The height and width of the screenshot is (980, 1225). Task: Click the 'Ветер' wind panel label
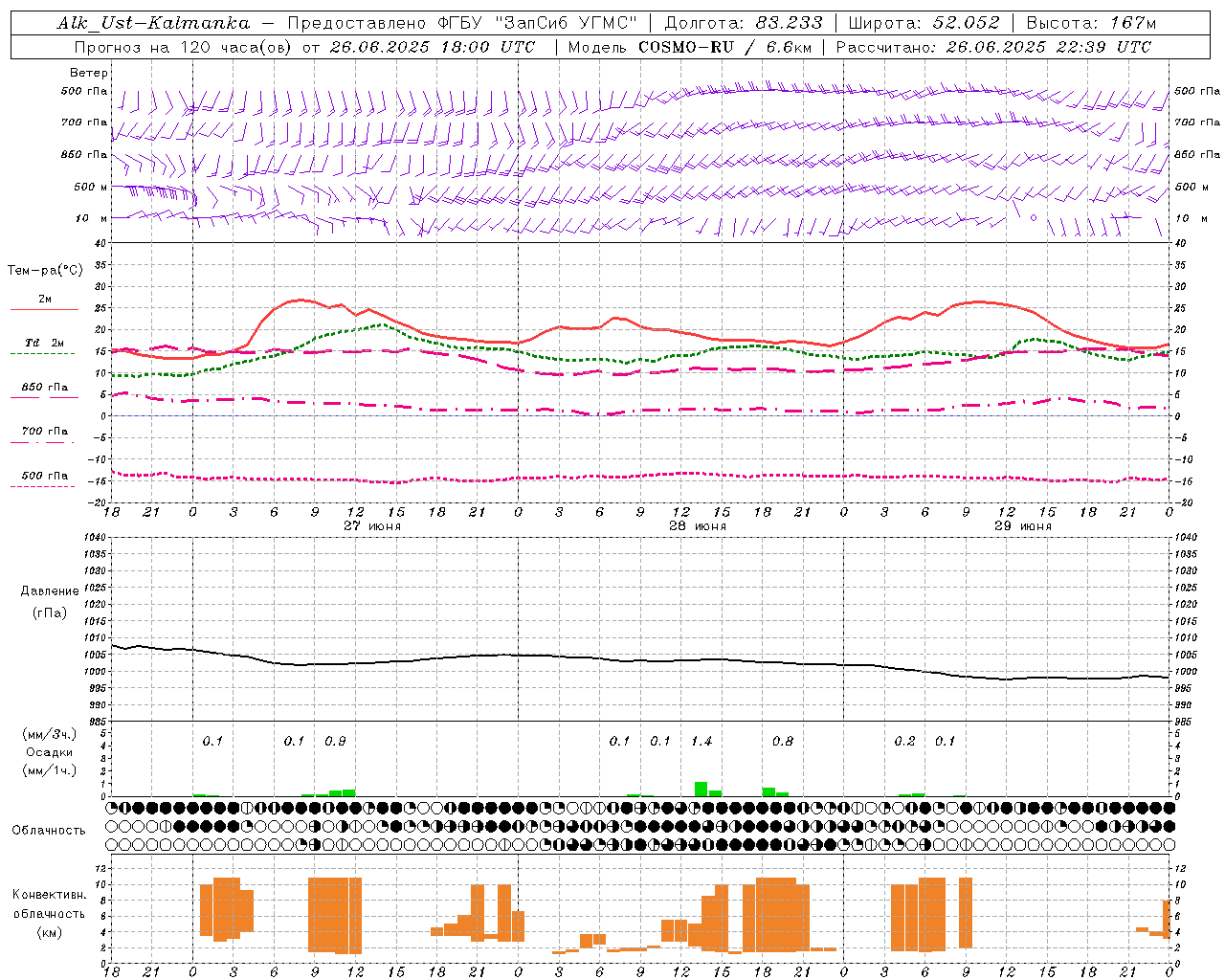pos(88,73)
